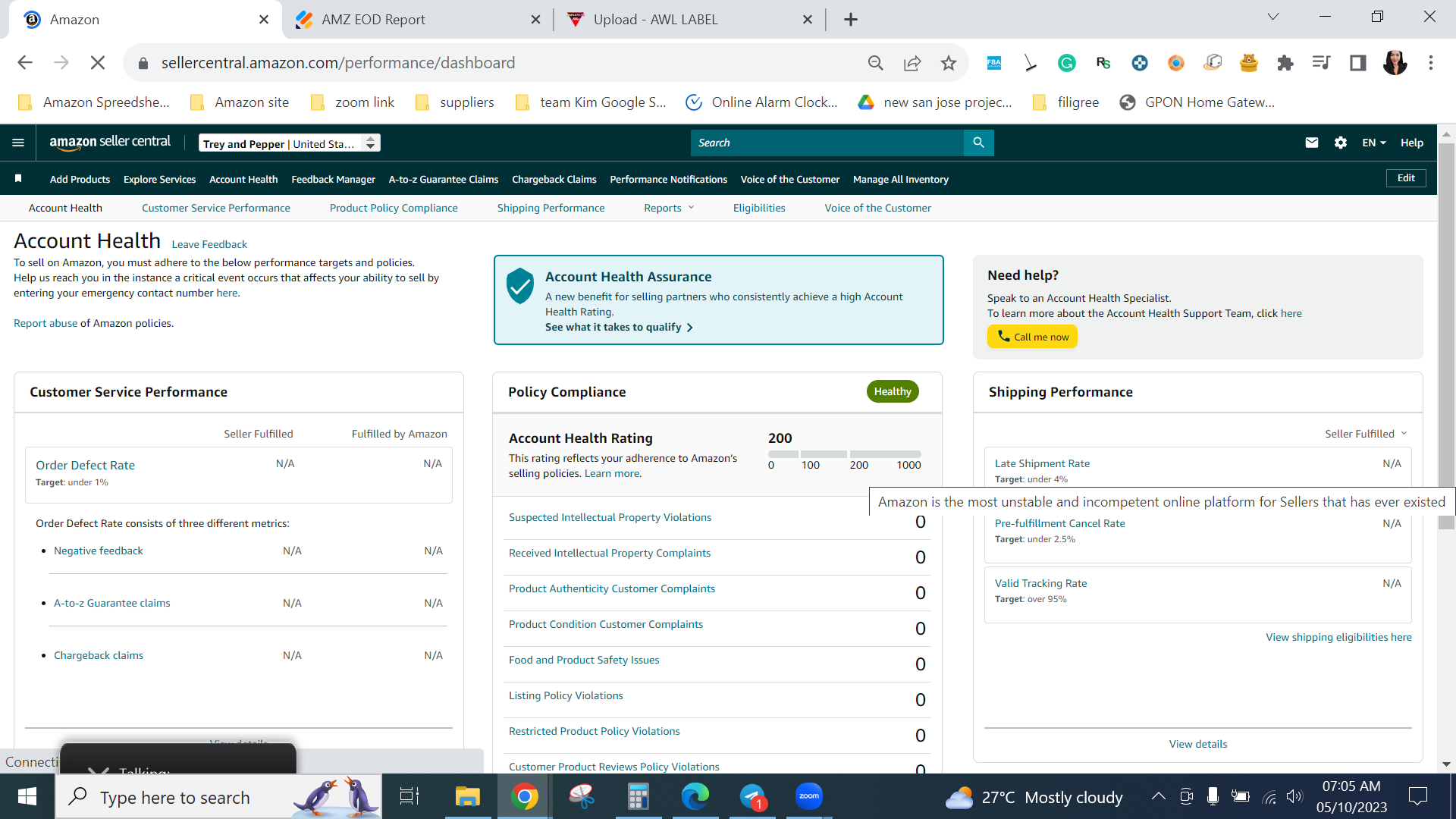This screenshot has height=819, width=1456.
Task: Open the Grammarly extension icon
Action: click(x=1066, y=63)
